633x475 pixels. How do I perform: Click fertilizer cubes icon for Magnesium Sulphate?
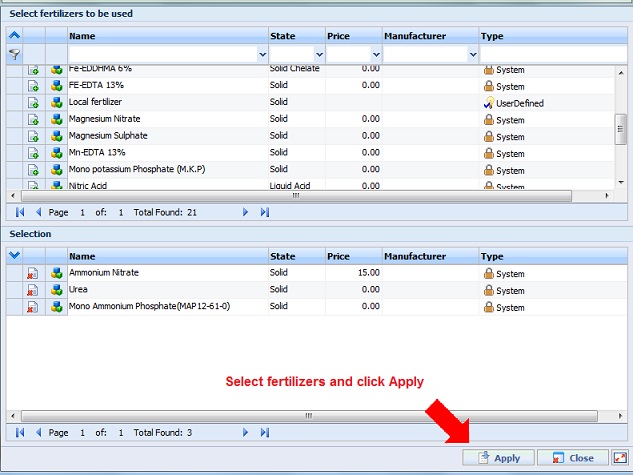(x=57, y=136)
